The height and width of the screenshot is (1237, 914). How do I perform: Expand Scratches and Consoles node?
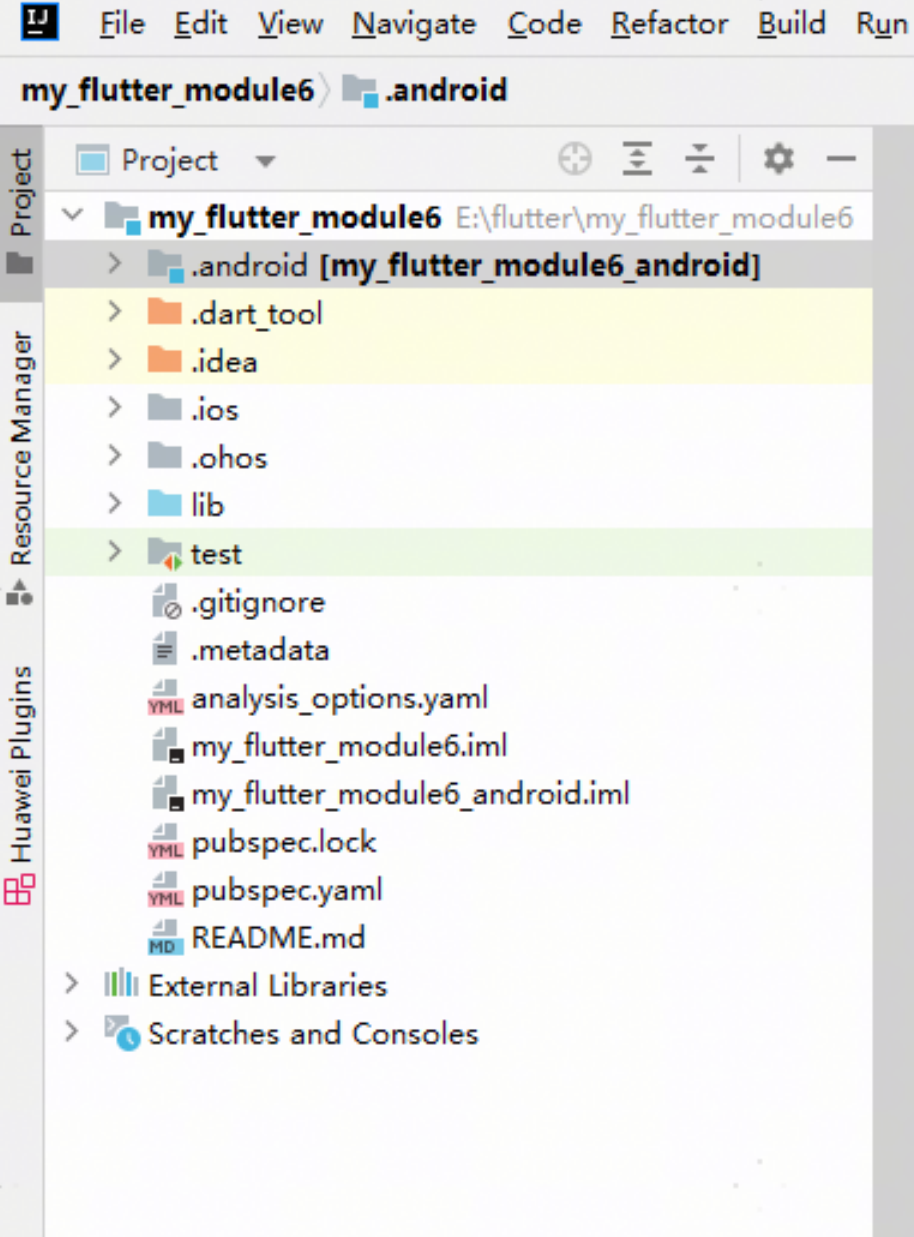(x=71, y=1032)
